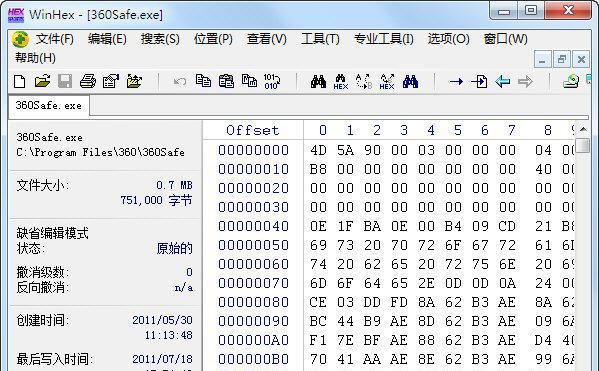Find text with the black binoculars icon
Image resolution: width=599 pixels, height=371 pixels.
[x=318, y=81]
